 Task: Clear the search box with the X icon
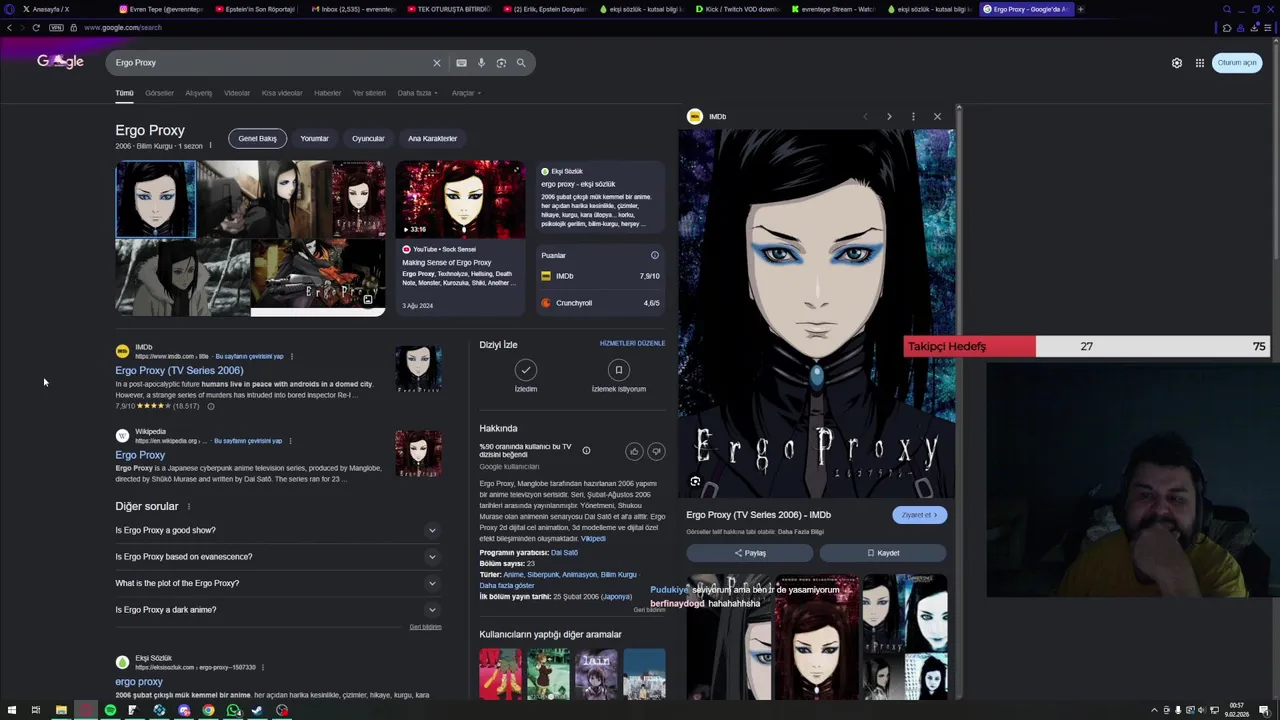pos(436,63)
